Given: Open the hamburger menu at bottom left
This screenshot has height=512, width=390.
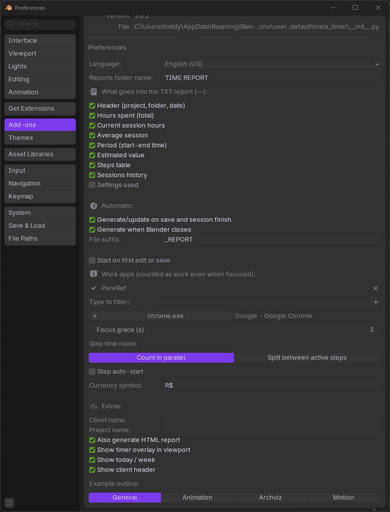Looking at the screenshot, I should pos(9,502).
